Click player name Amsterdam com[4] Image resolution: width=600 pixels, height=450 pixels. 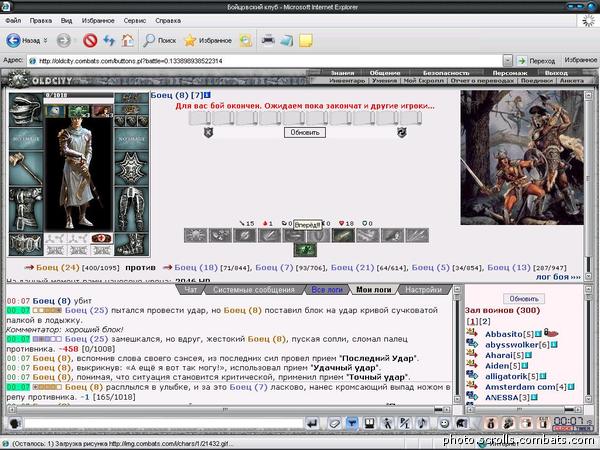525,387
